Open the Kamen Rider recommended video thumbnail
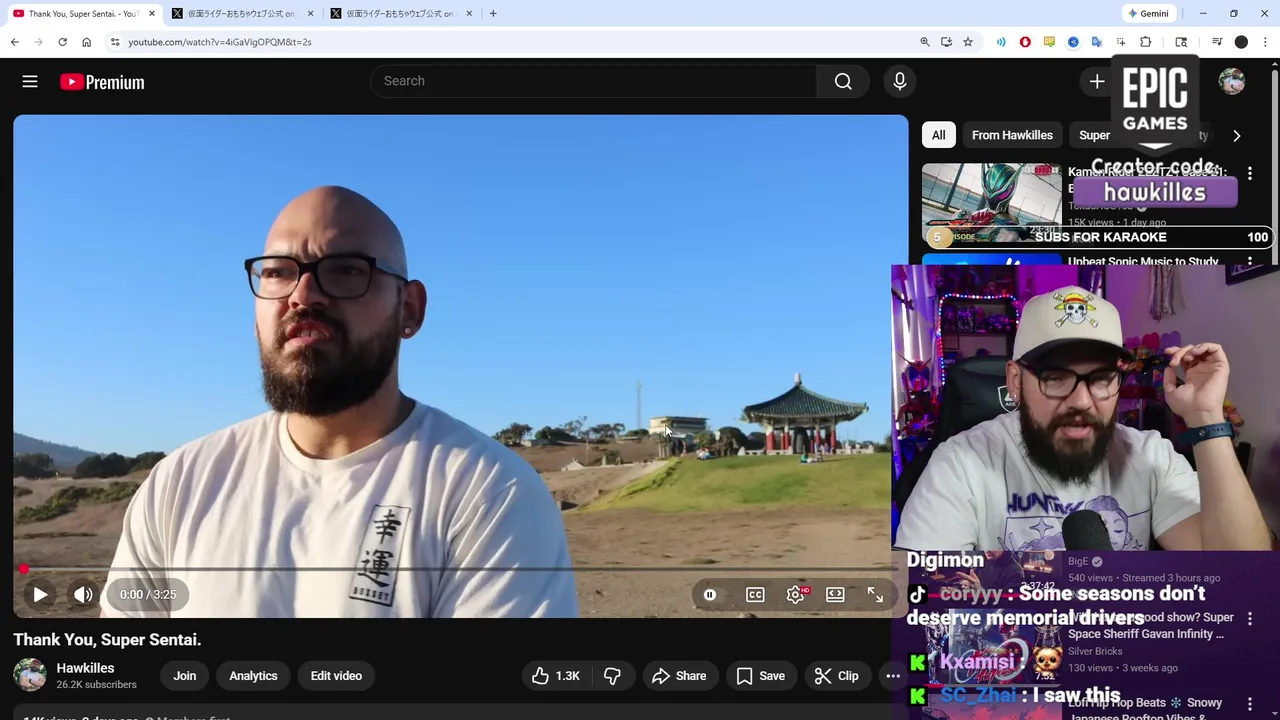Screen dimensions: 1280x720 click(991, 203)
